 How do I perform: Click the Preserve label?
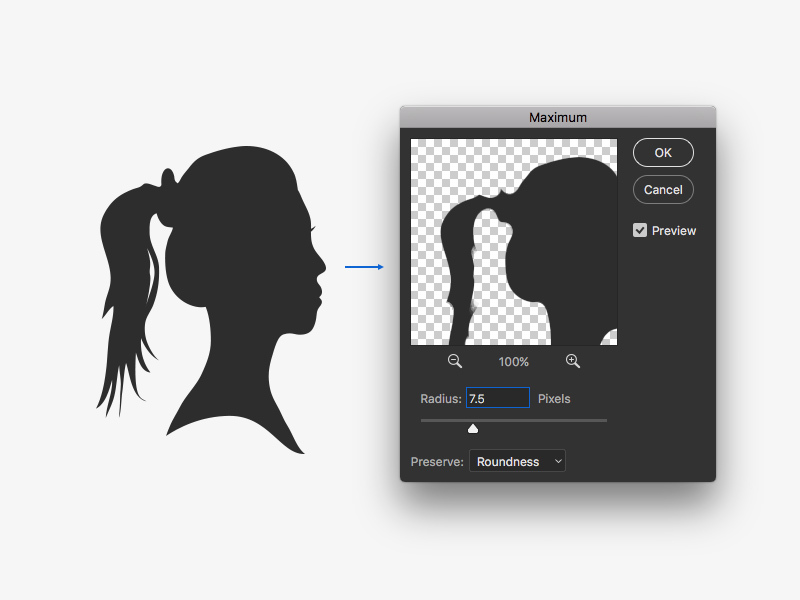[x=437, y=462]
